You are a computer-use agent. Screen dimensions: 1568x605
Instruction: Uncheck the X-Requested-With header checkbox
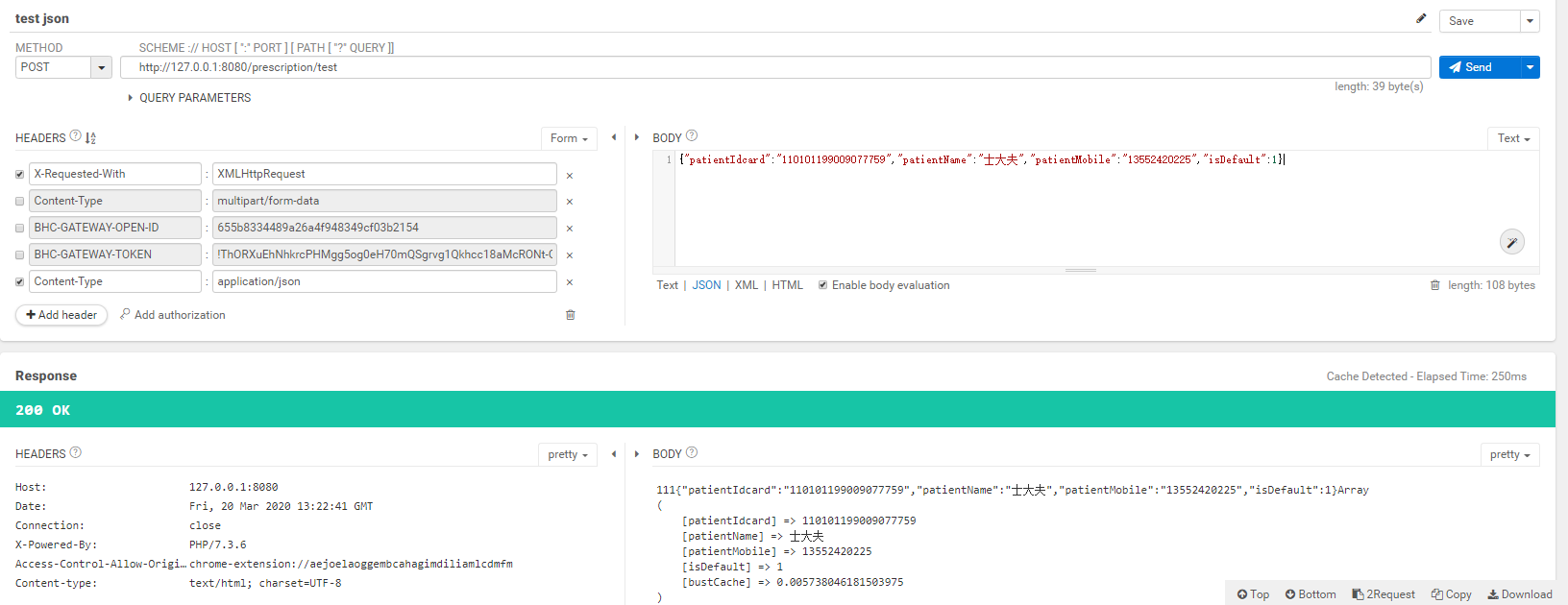20,175
